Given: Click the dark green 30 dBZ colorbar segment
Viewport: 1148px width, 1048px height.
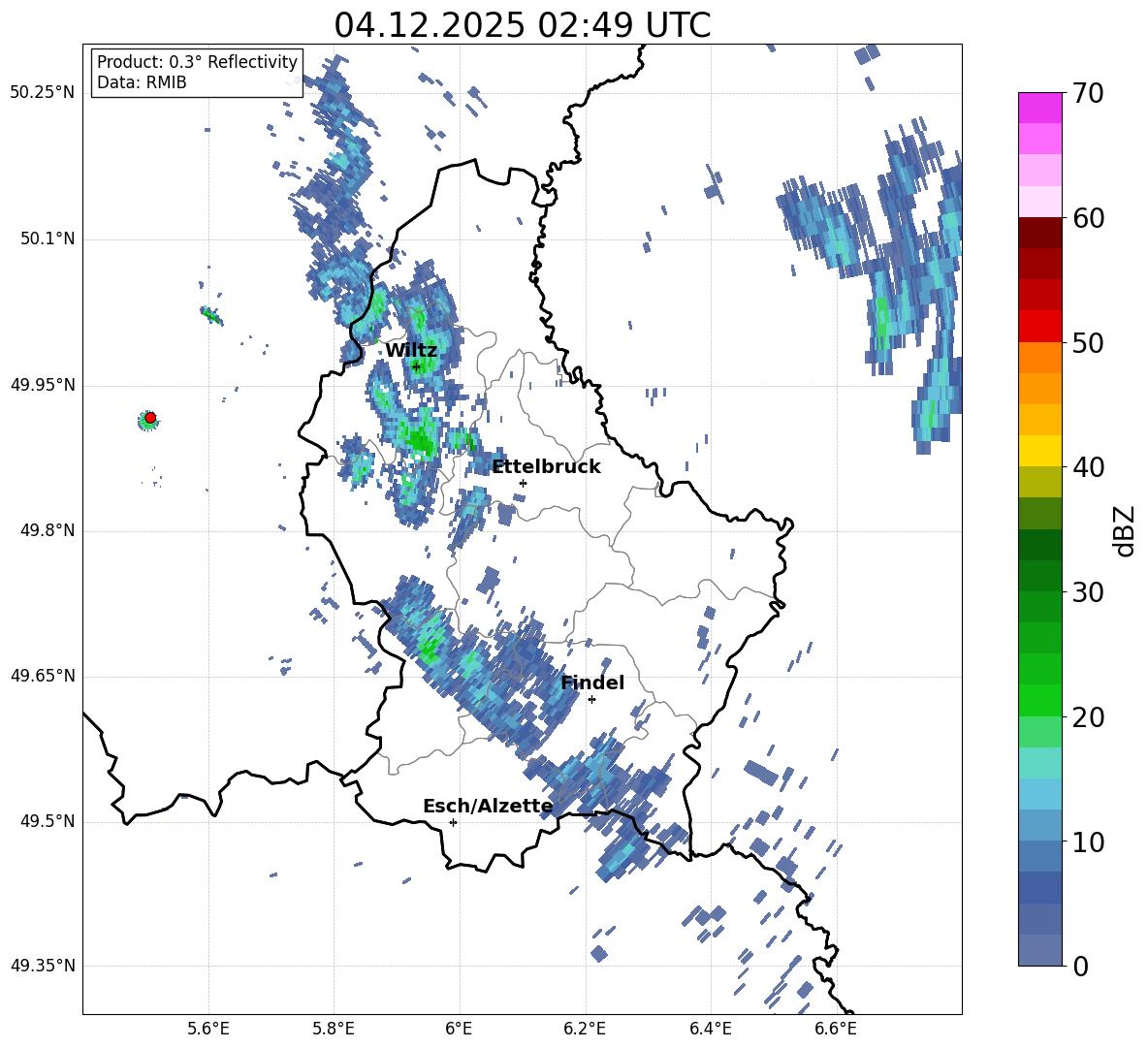Looking at the screenshot, I should click(x=1039, y=576).
